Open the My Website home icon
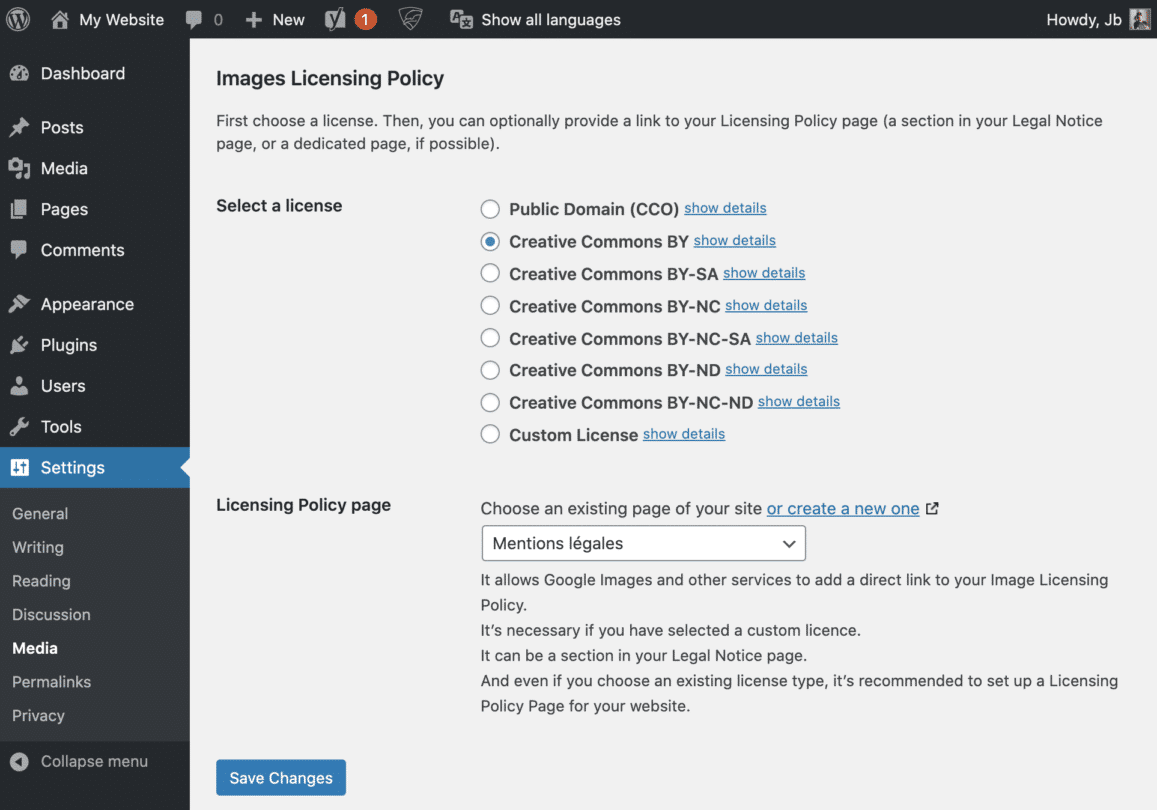The image size is (1157, 810). [x=60, y=19]
